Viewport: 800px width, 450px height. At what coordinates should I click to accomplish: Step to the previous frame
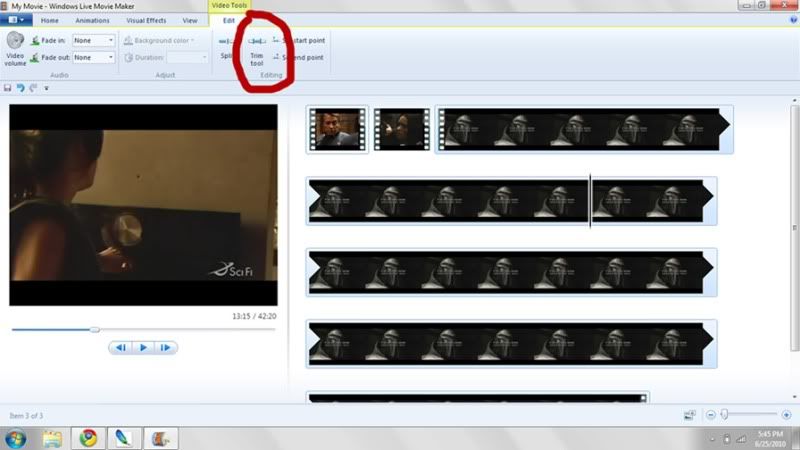point(120,347)
